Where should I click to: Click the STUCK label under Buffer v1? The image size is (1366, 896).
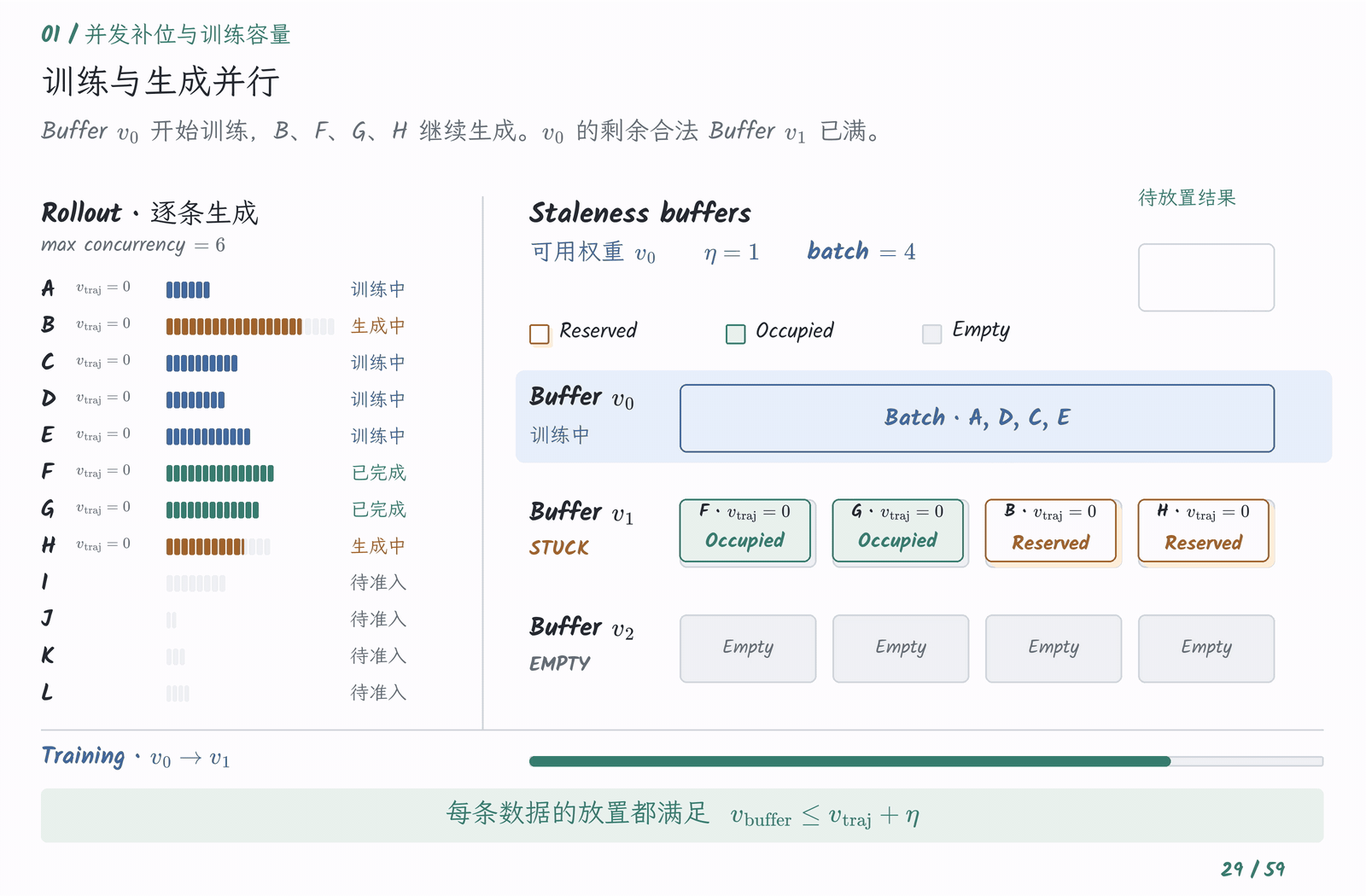(559, 549)
